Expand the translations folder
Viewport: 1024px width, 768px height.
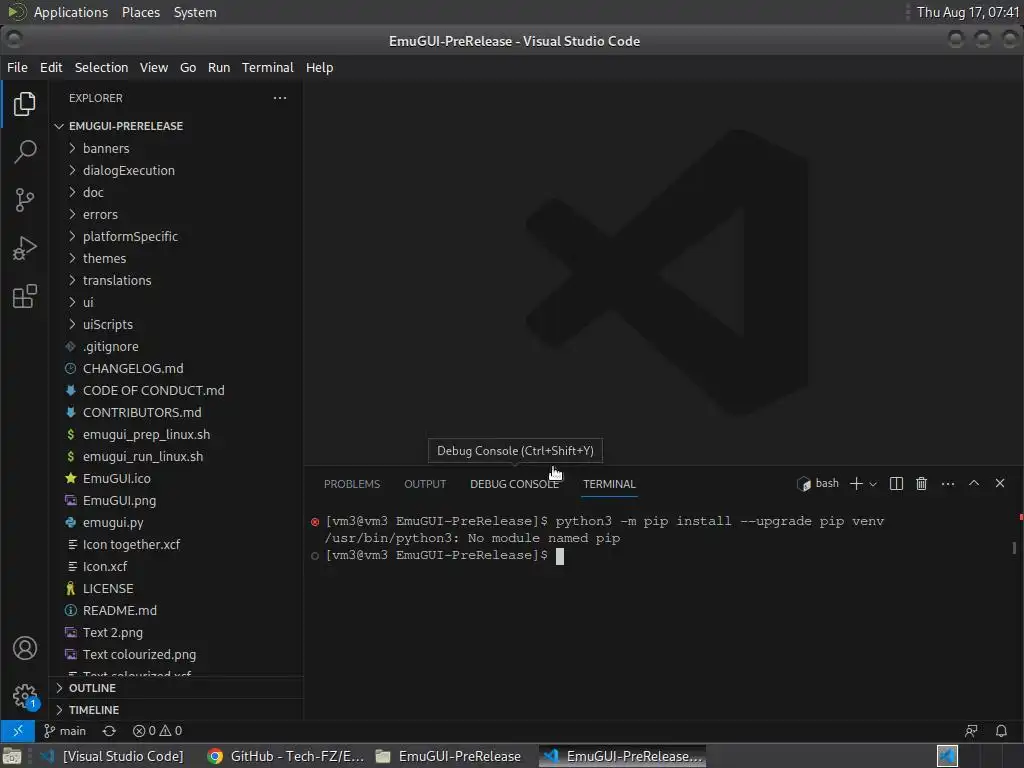coord(176,280)
